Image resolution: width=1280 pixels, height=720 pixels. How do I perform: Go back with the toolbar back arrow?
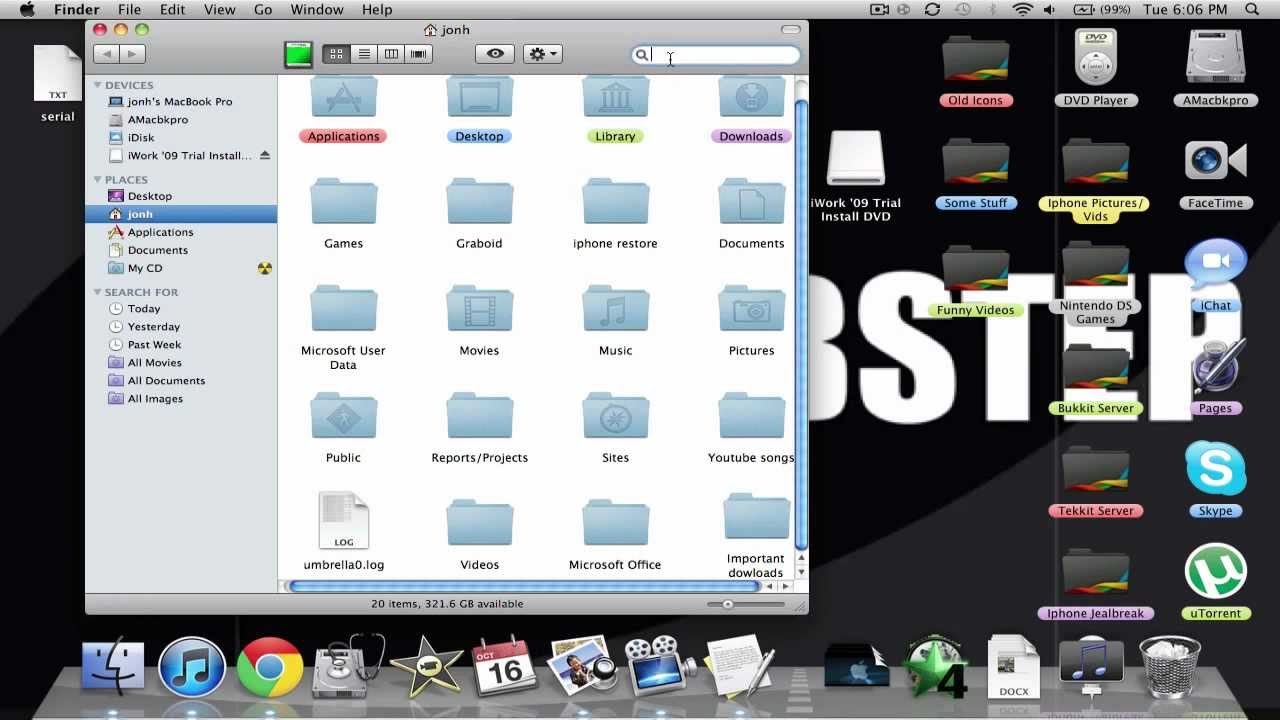point(107,54)
